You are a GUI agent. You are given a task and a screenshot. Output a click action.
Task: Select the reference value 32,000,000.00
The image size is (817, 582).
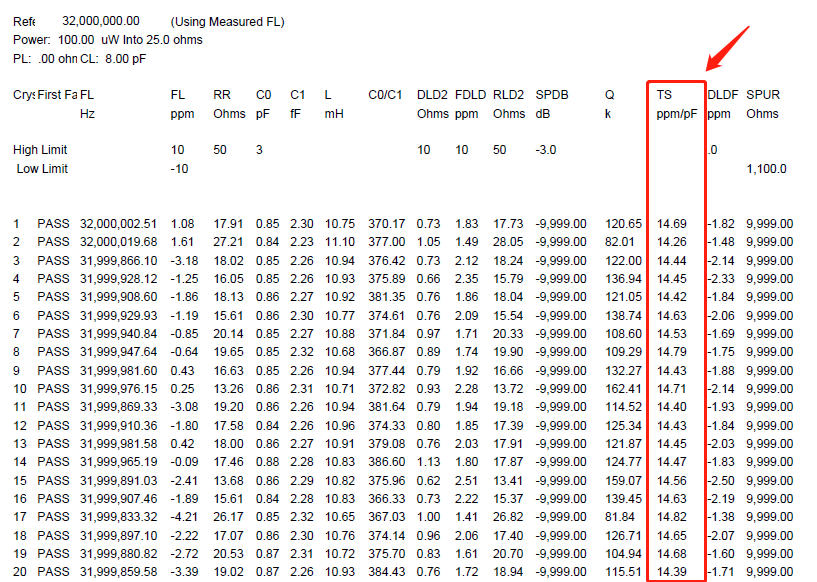[101, 21]
